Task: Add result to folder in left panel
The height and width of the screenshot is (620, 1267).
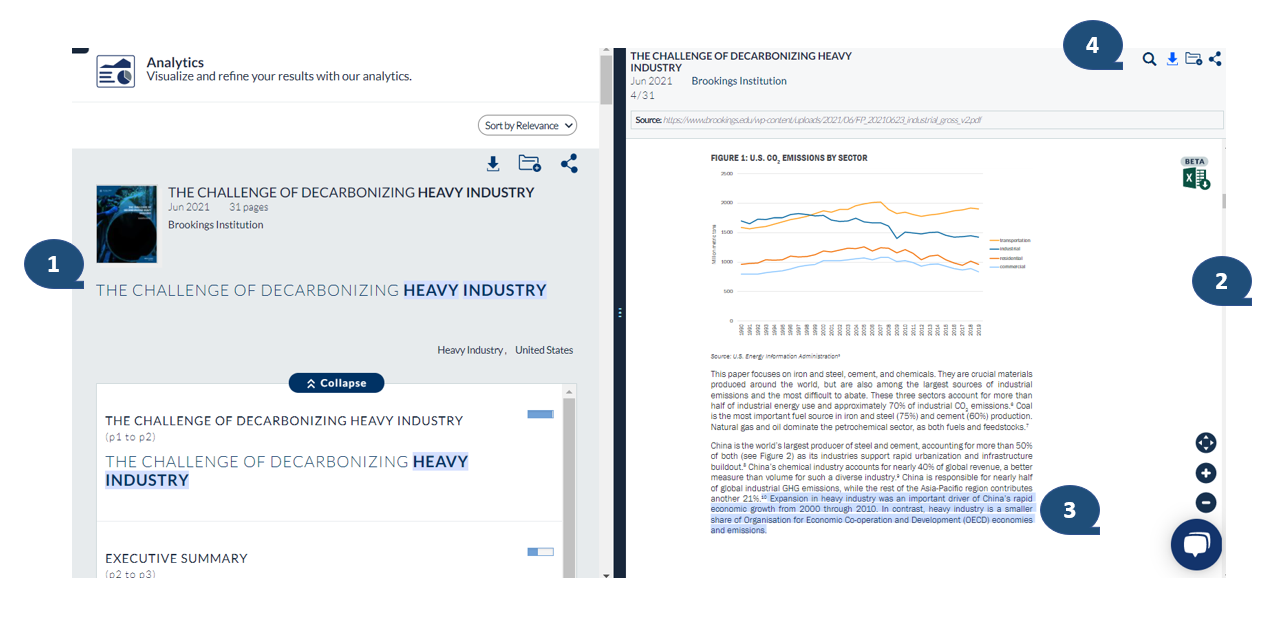Action: (529, 164)
